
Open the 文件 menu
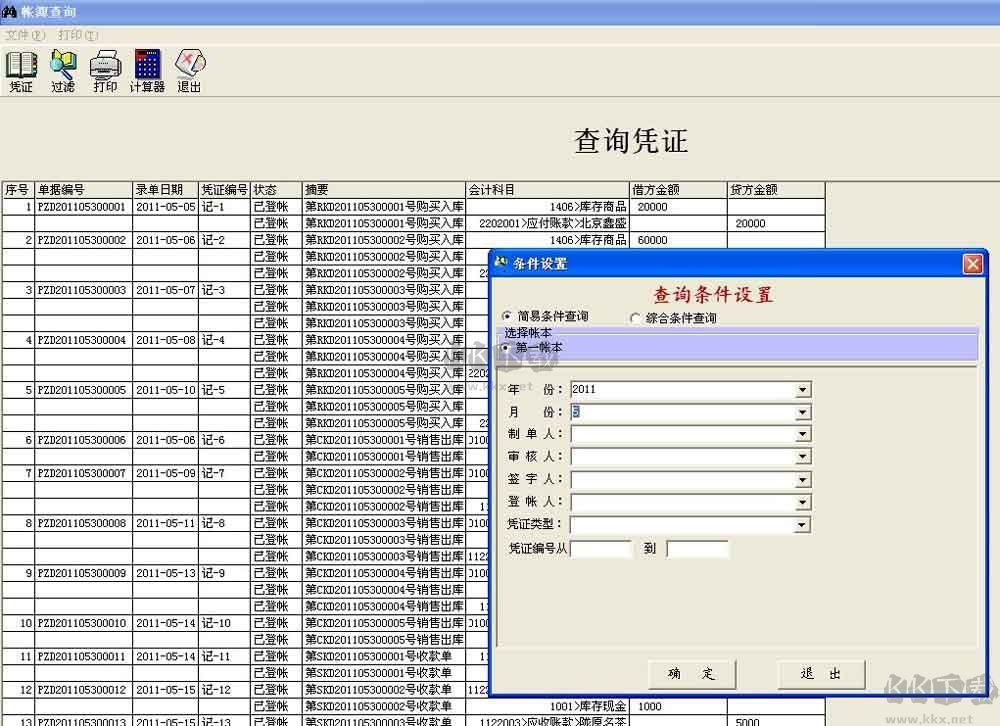coord(22,33)
